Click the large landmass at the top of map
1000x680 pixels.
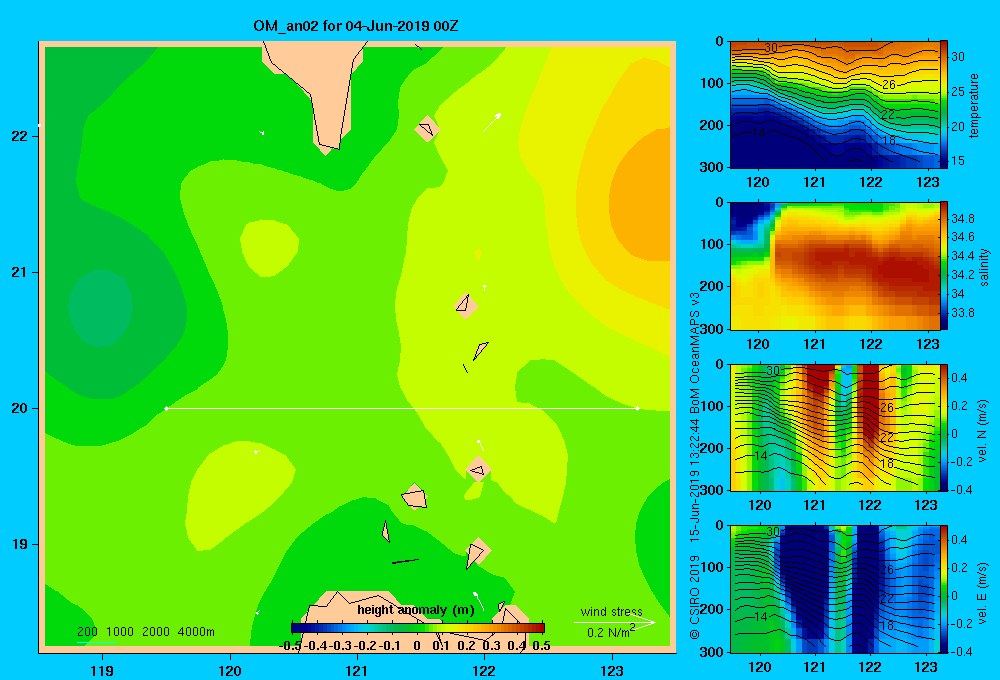point(321,89)
